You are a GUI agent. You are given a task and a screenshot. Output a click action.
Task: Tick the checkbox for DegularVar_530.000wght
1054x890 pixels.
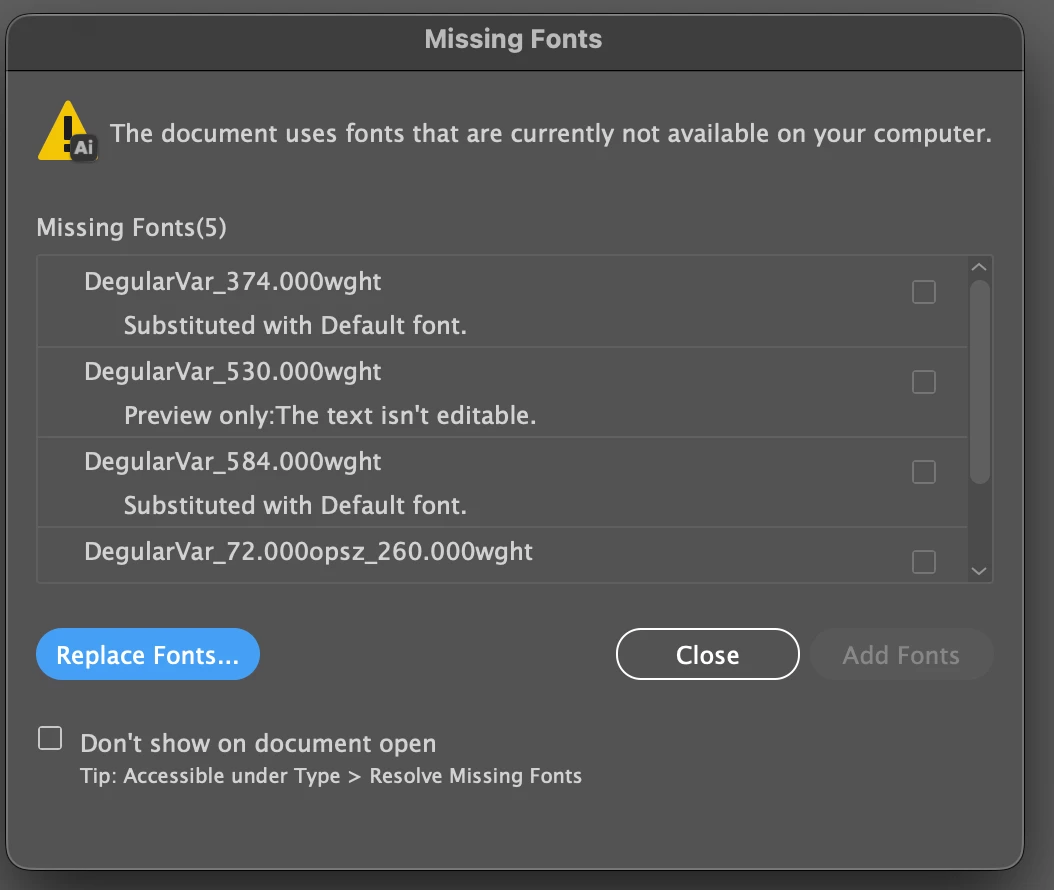click(x=924, y=382)
